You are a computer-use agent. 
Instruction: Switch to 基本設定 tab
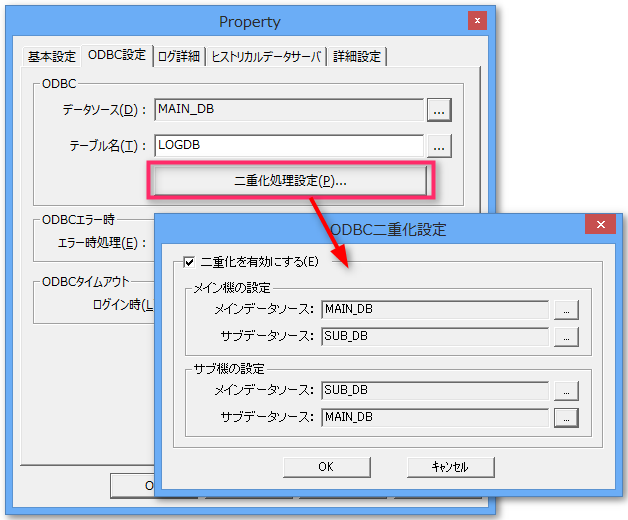[x=51, y=57]
